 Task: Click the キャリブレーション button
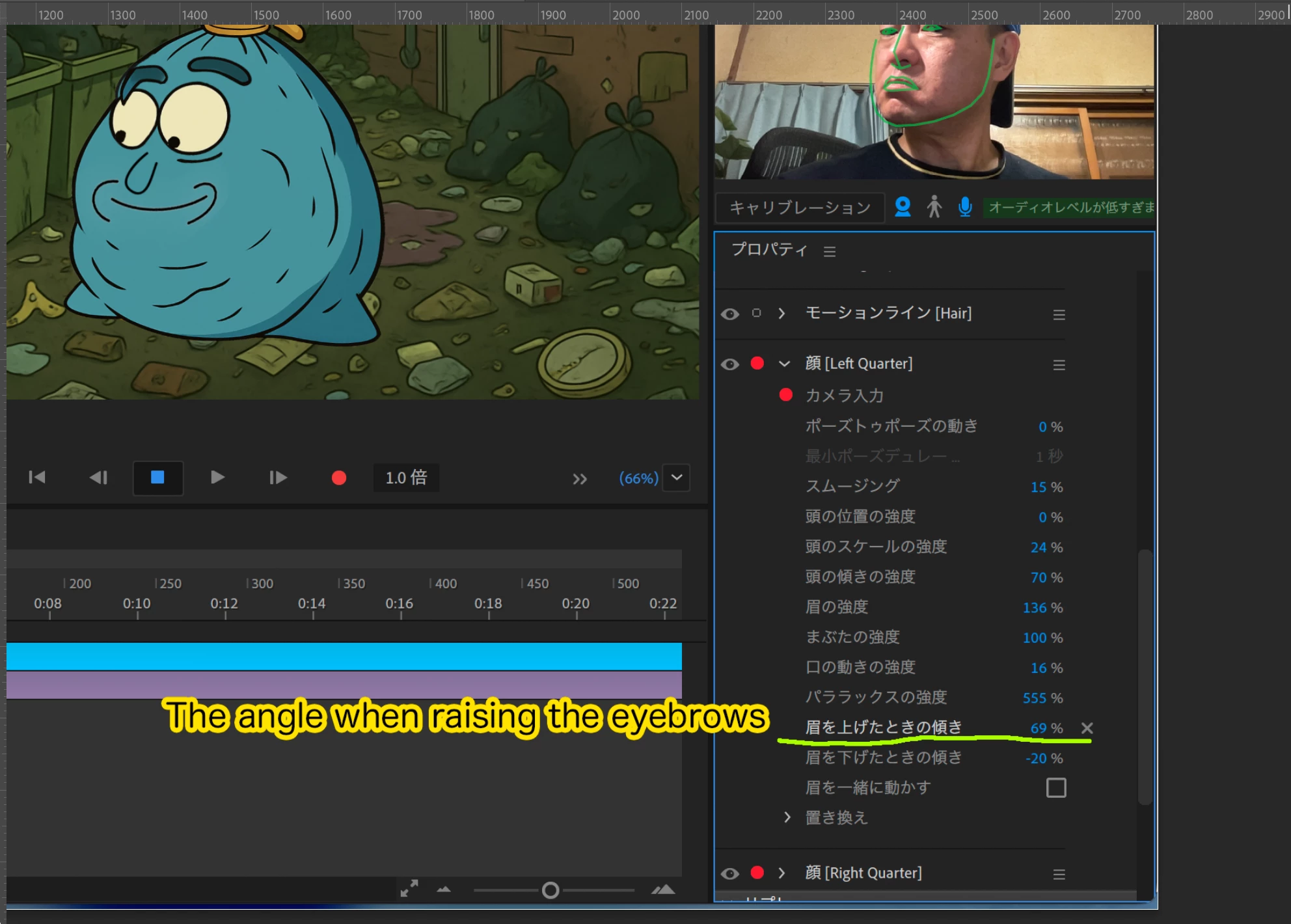click(x=800, y=208)
